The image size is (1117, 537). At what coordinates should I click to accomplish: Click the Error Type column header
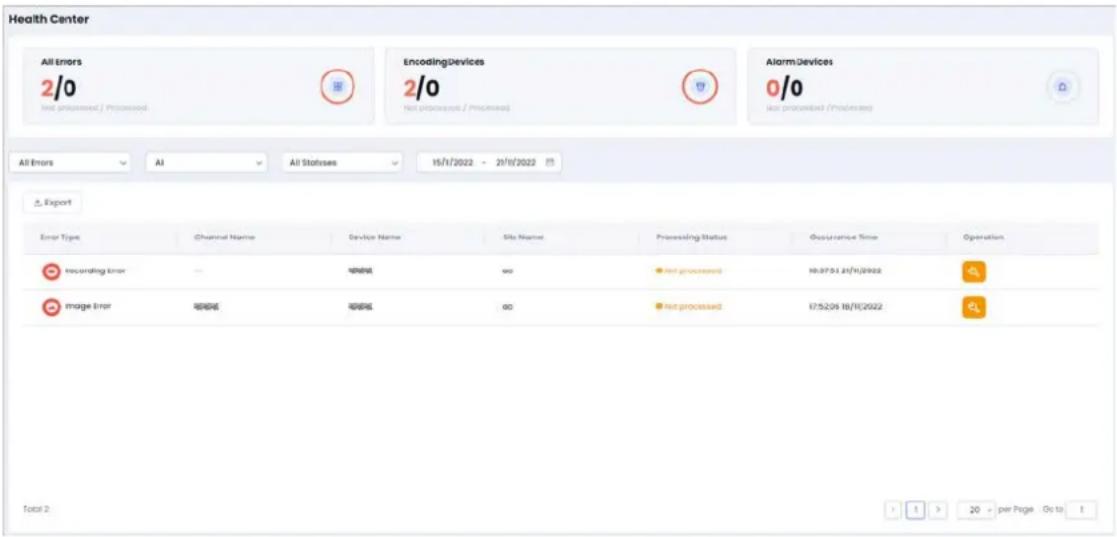(x=60, y=237)
